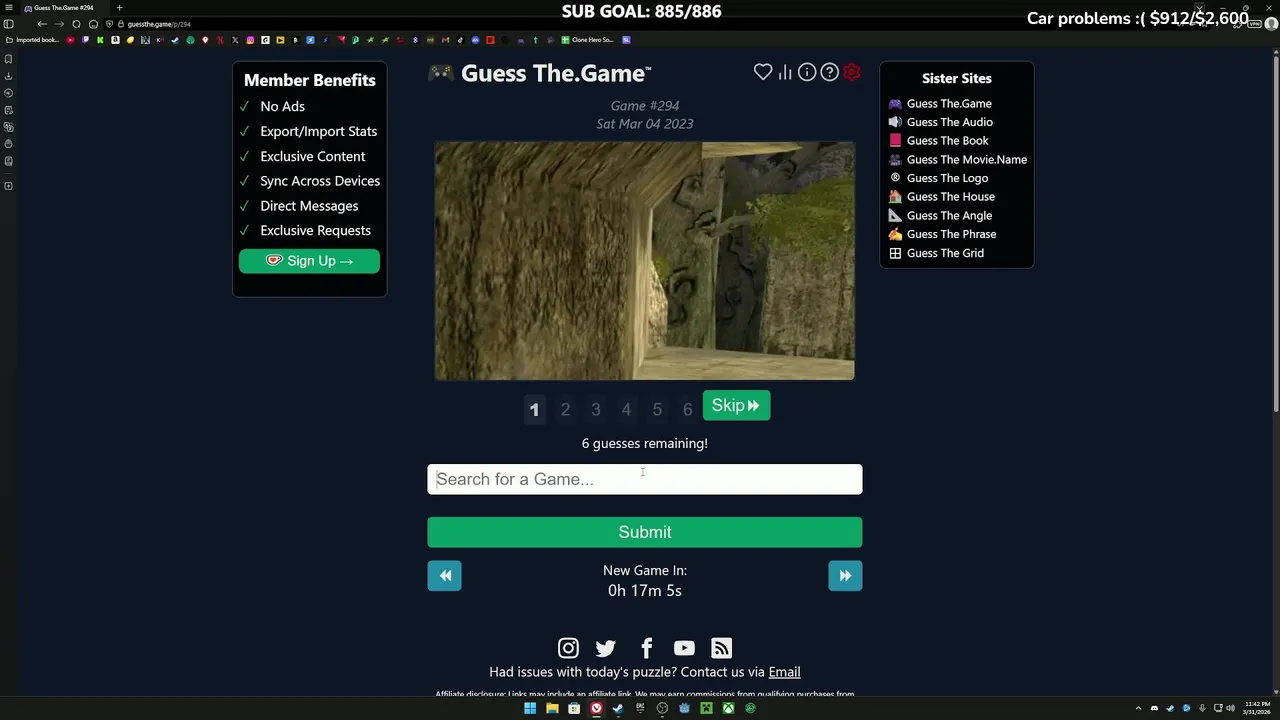Click browser forward arrow button
This screenshot has height=720, width=1280.
tap(59, 24)
